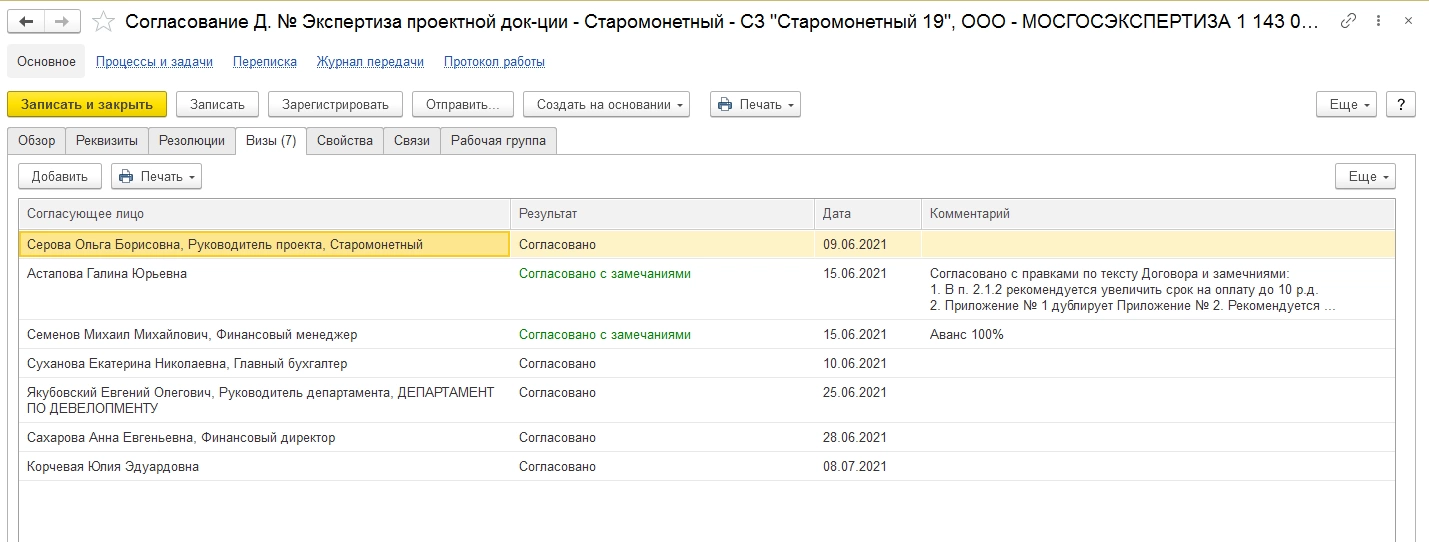Open the Еще menu above the tabs

point(1347,104)
